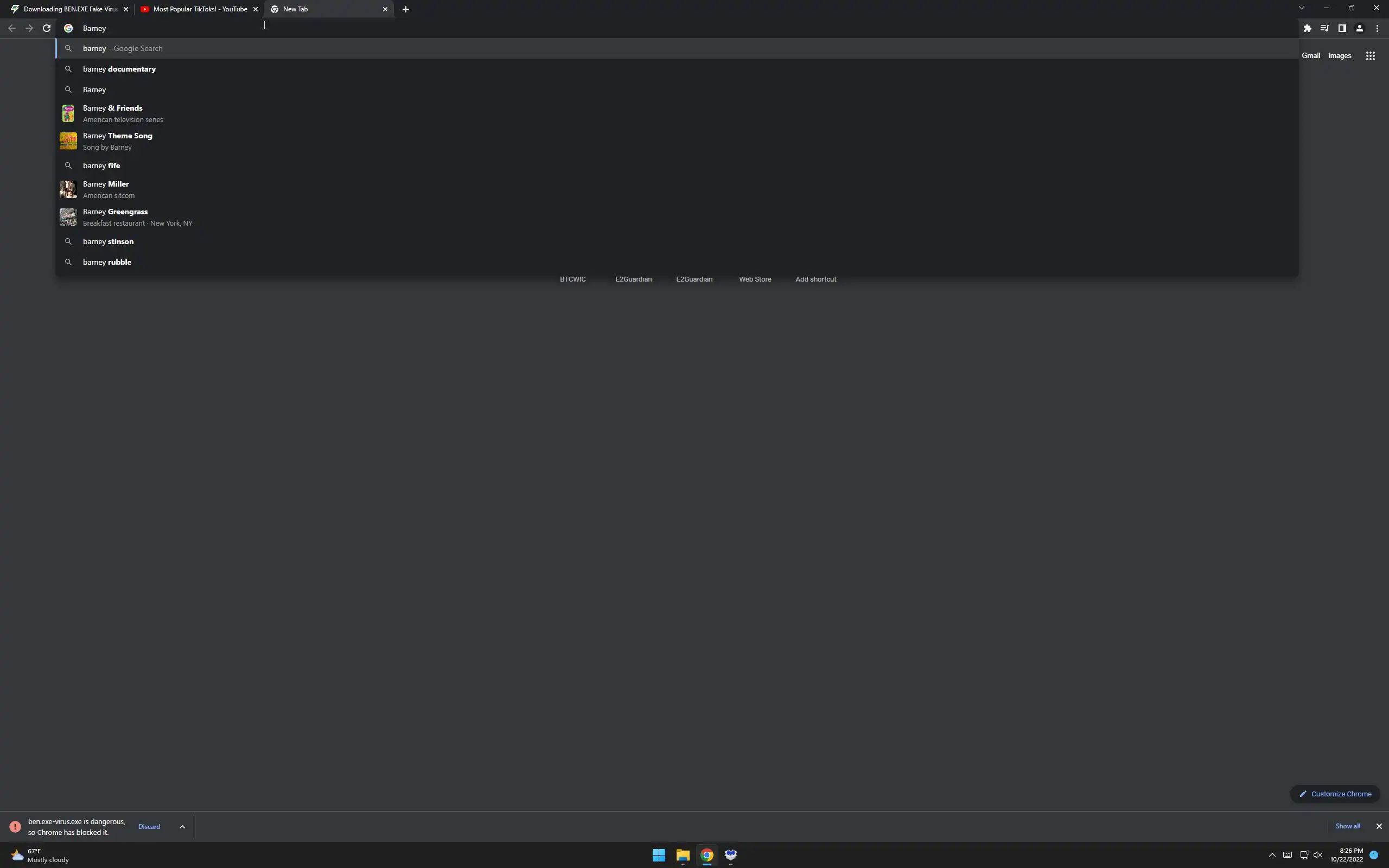Open the profile avatar icon
The height and width of the screenshot is (868, 1389).
[1359, 28]
